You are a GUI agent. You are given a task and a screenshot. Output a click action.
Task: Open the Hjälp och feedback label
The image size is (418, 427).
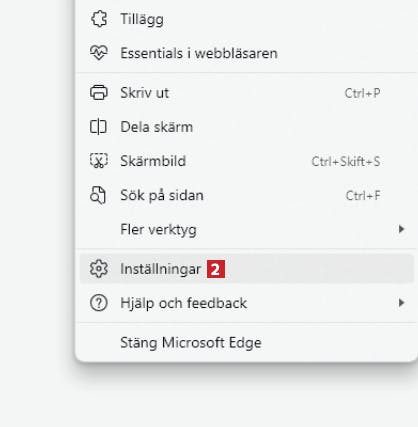pyautogui.click(x=184, y=303)
